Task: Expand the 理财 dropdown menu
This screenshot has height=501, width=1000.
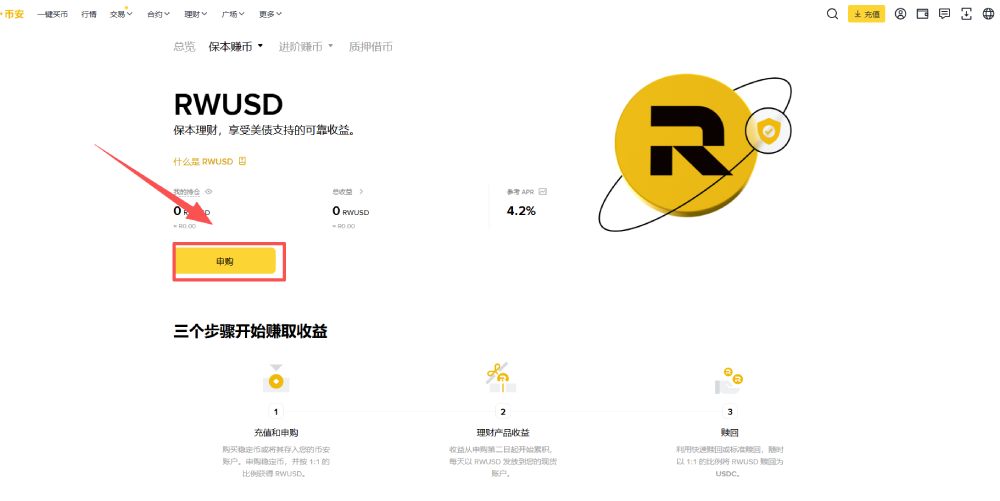Action: pos(197,15)
